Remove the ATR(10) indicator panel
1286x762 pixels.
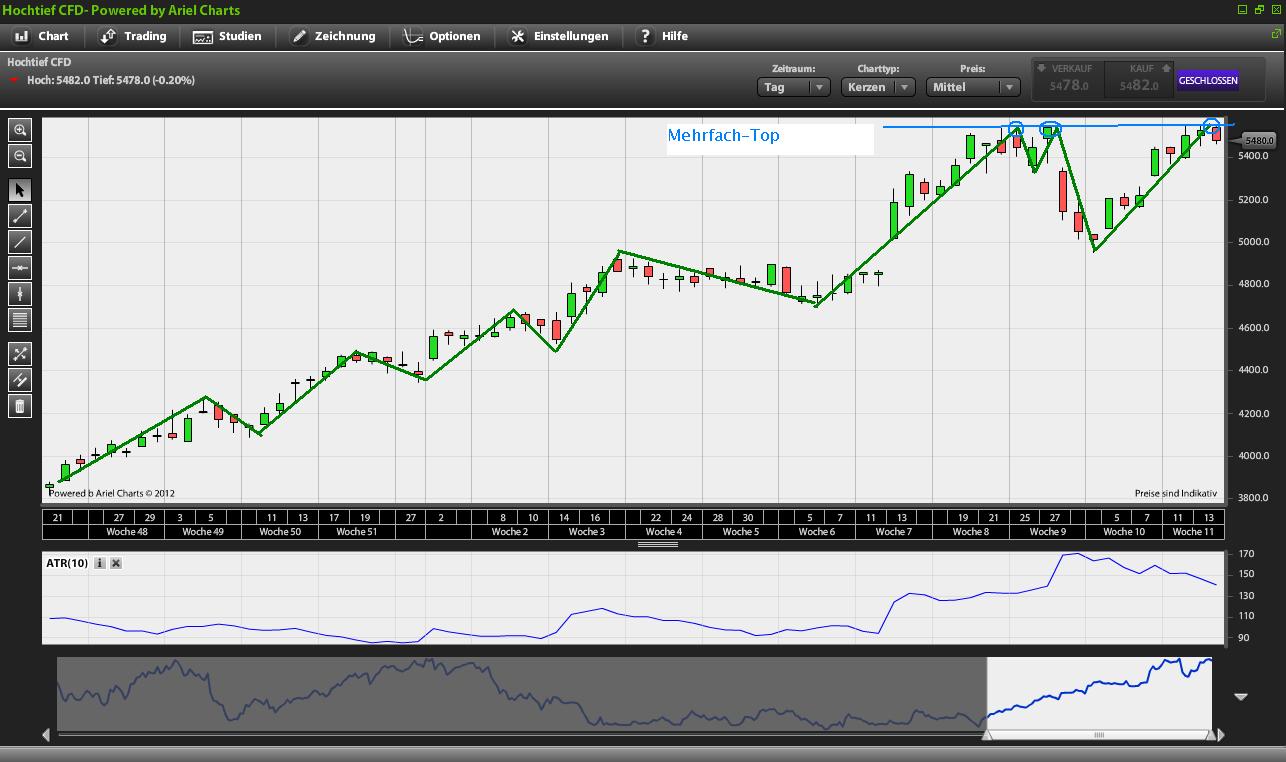point(116,563)
